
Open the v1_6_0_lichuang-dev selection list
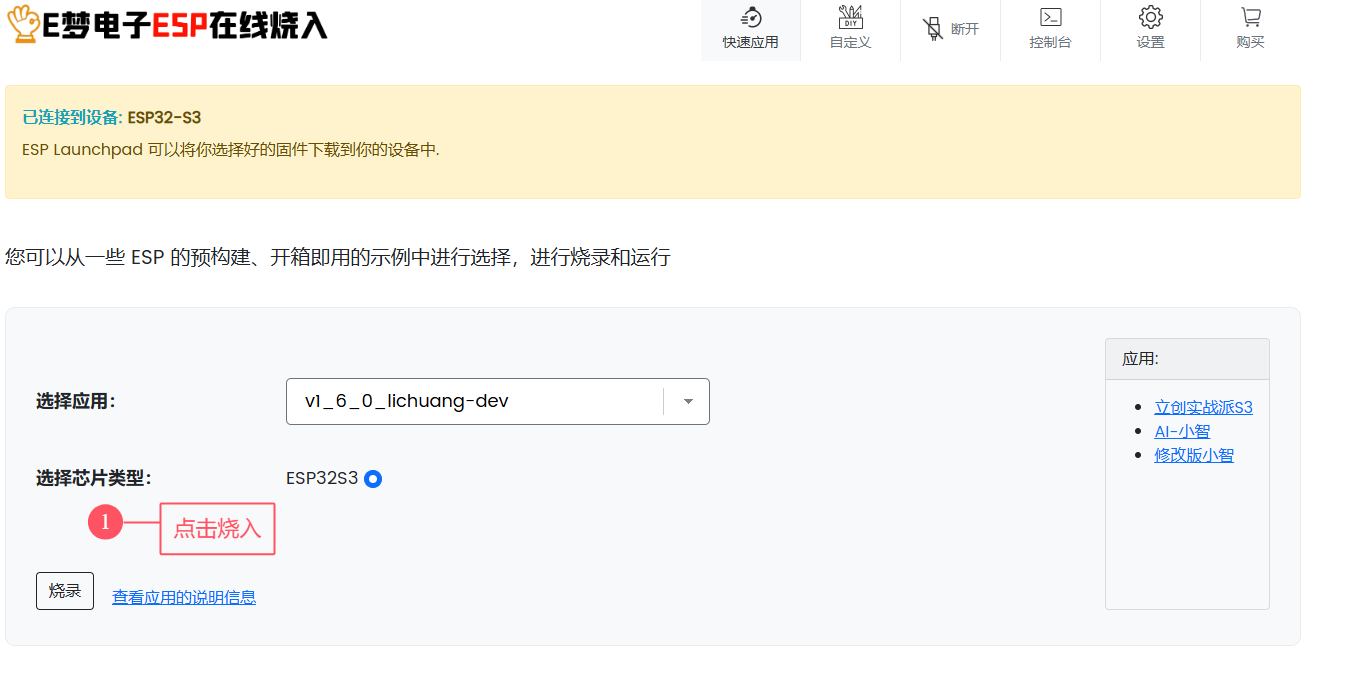497,401
